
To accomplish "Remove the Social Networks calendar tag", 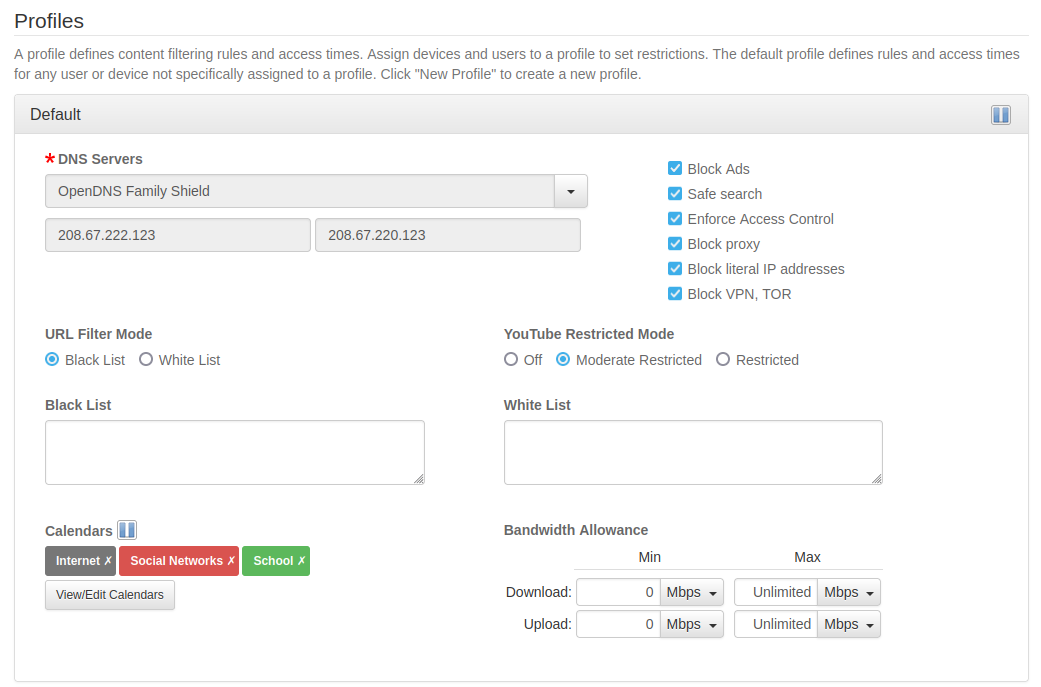I will [x=231, y=561].
